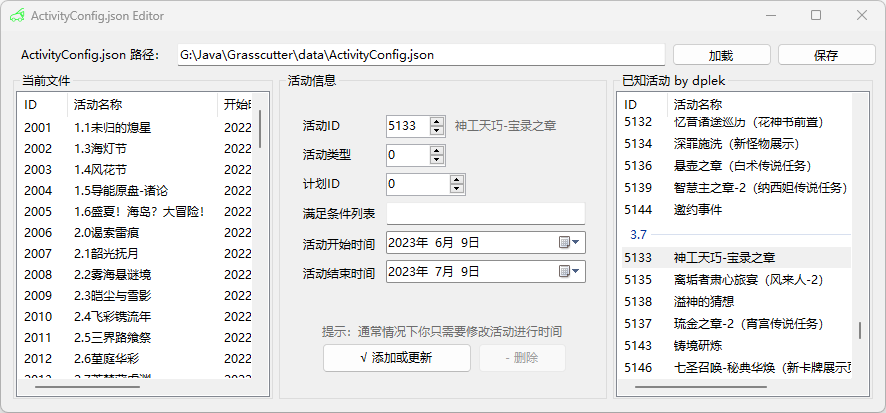
Task: Select row 2001 1.1未归的熄星
Action: click(138, 128)
